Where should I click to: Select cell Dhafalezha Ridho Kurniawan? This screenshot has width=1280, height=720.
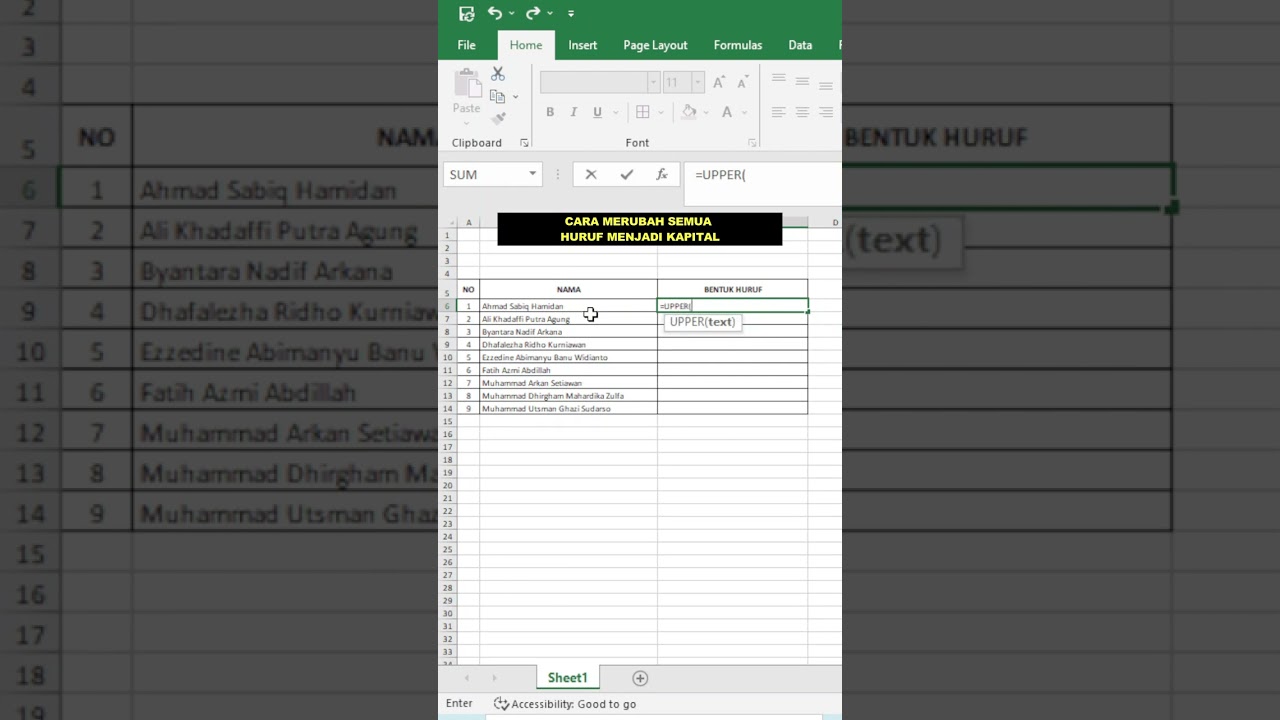568,345
